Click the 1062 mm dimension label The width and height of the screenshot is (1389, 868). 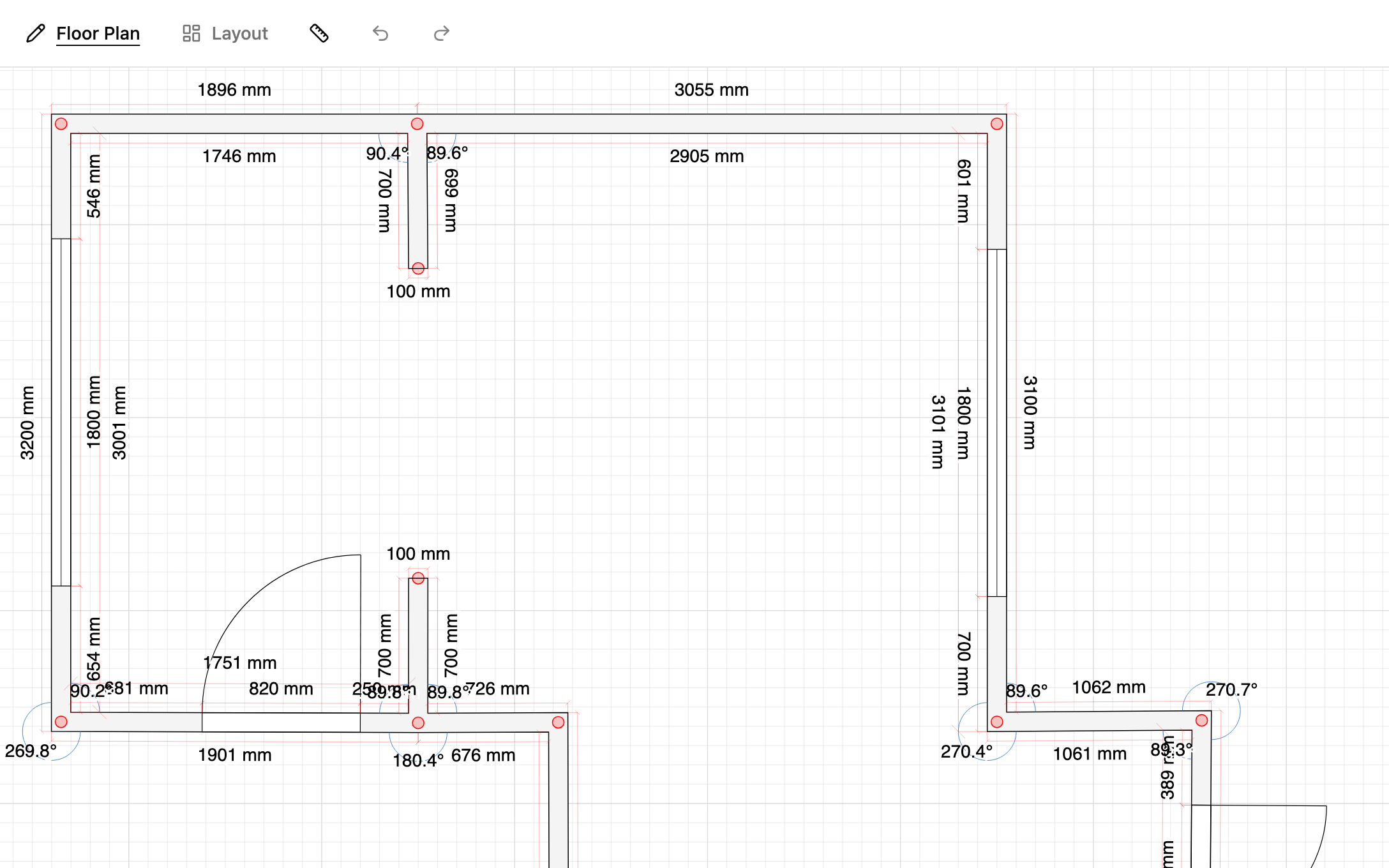coord(1109,687)
